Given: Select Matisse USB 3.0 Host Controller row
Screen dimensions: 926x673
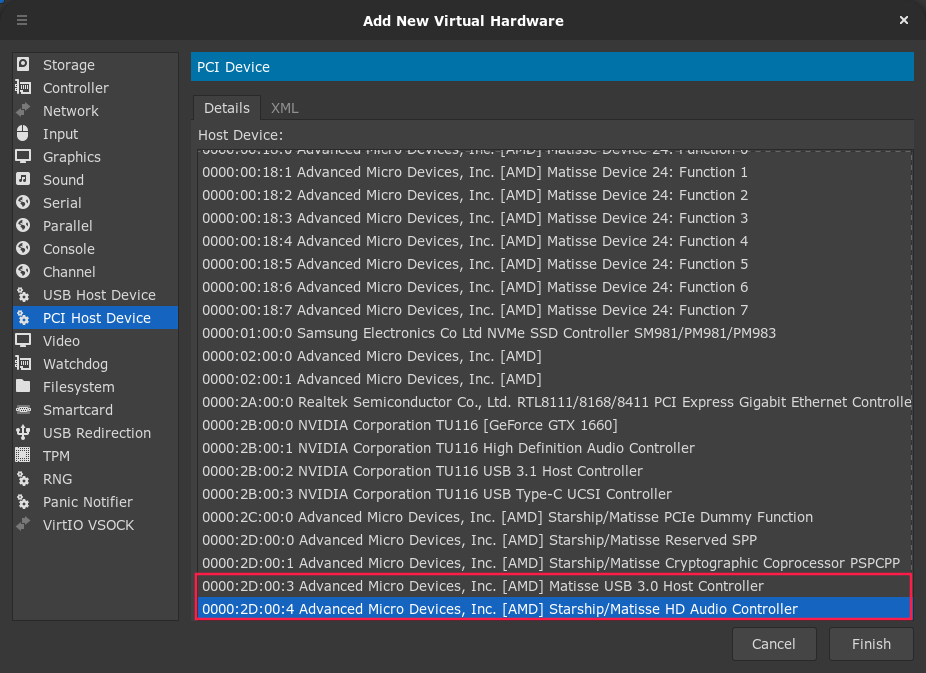Looking at the screenshot, I should 555,586.
